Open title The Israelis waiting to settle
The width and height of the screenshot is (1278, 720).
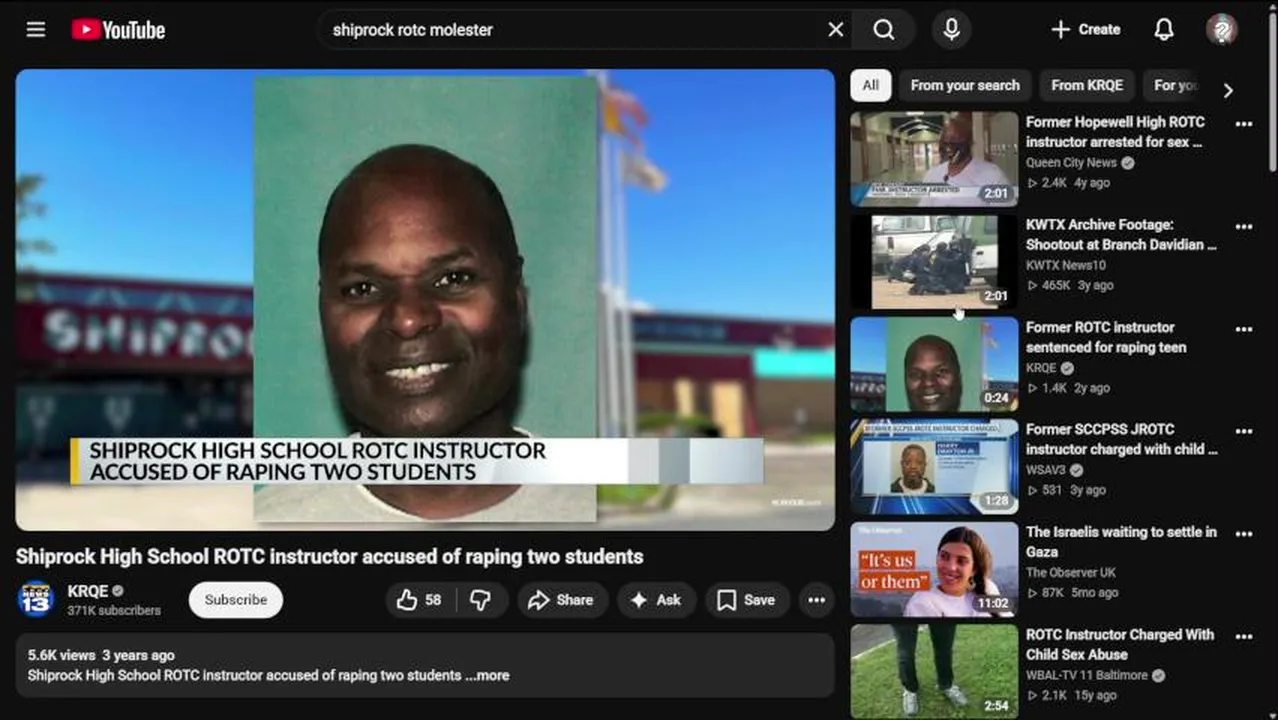(1121, 542)
